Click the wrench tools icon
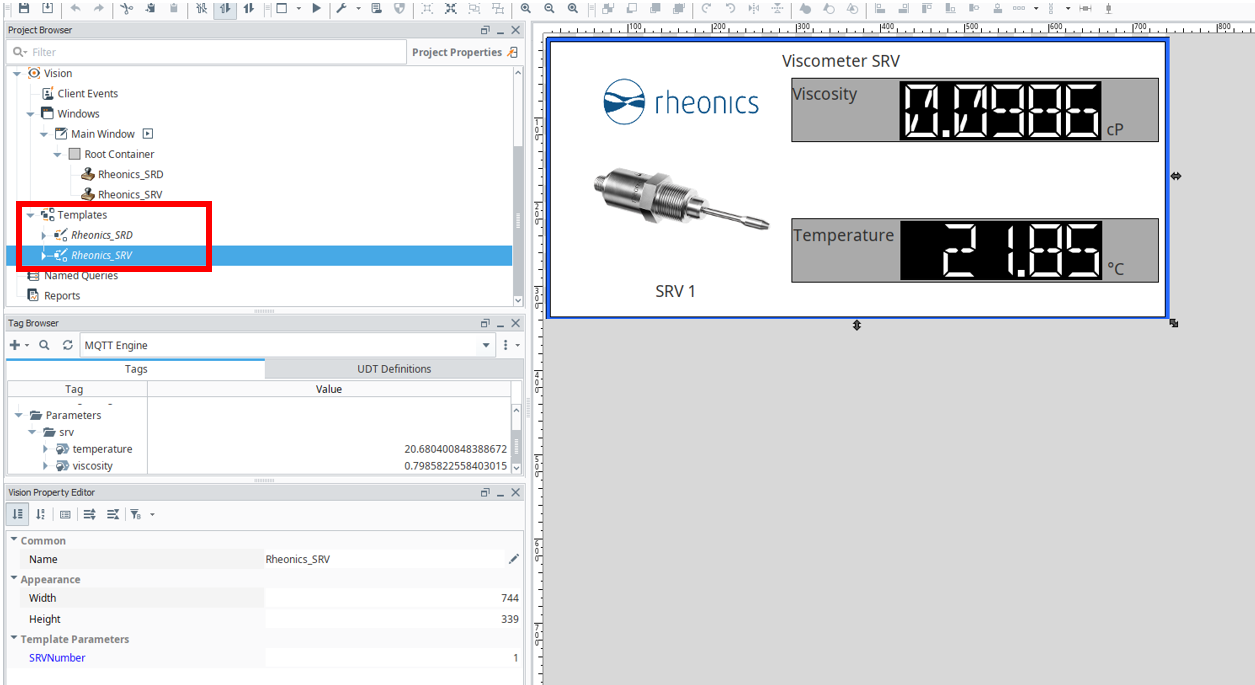Viewport: 1255px width, 685px height. (341, 8)
